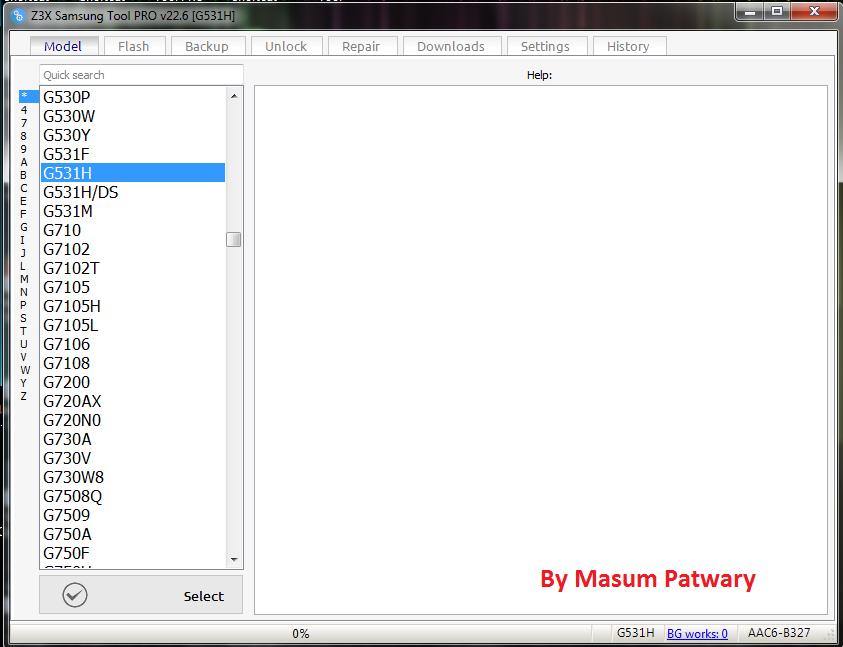Open the Repair tab
The image size is (843, 647).
[x=361, y=46]
